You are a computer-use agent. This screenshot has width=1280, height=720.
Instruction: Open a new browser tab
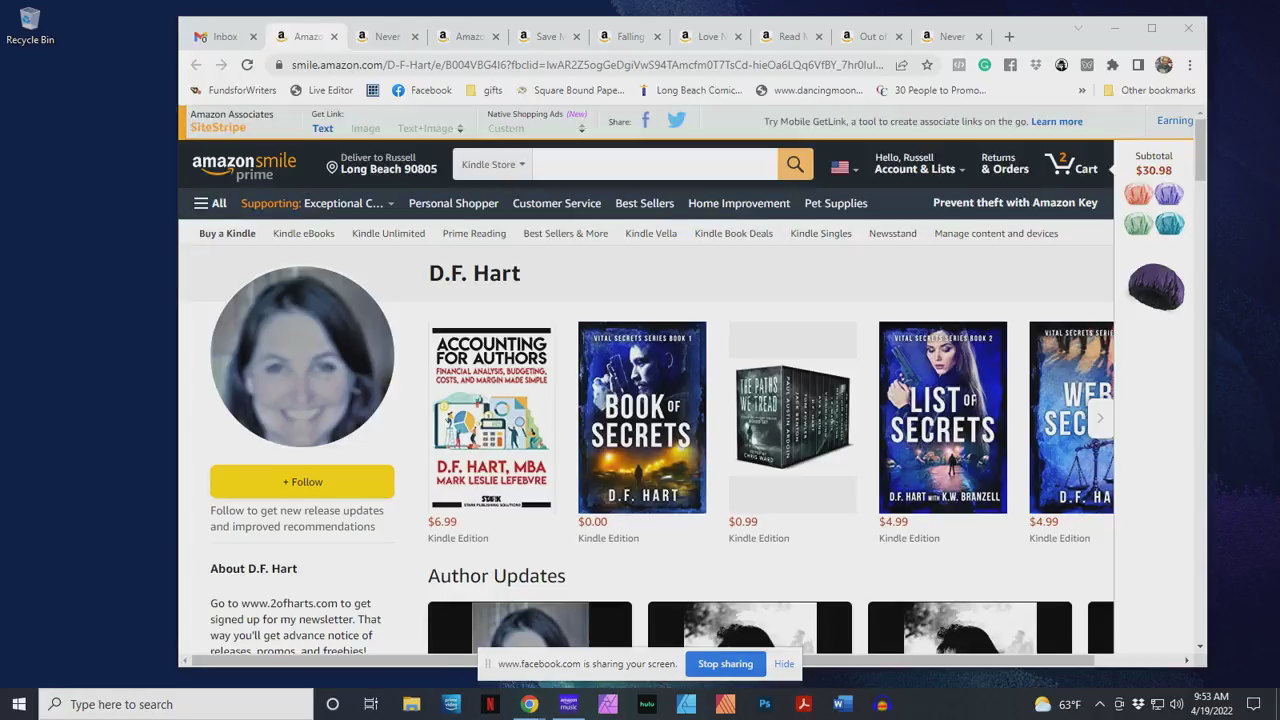pyautogui.click(x=1009, y=37)
